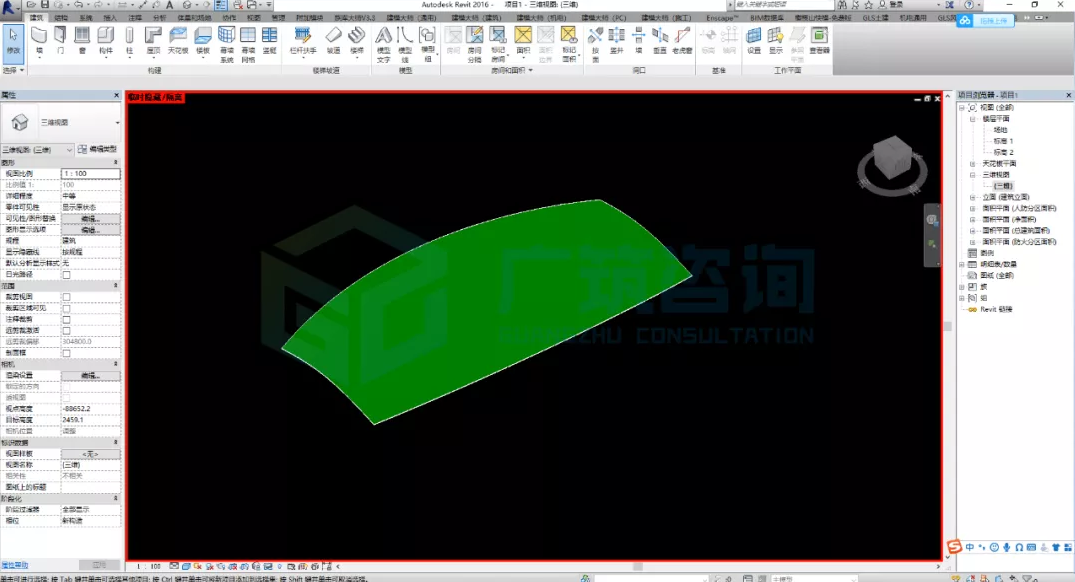Select the Door (门) tool

coord(60,40)
